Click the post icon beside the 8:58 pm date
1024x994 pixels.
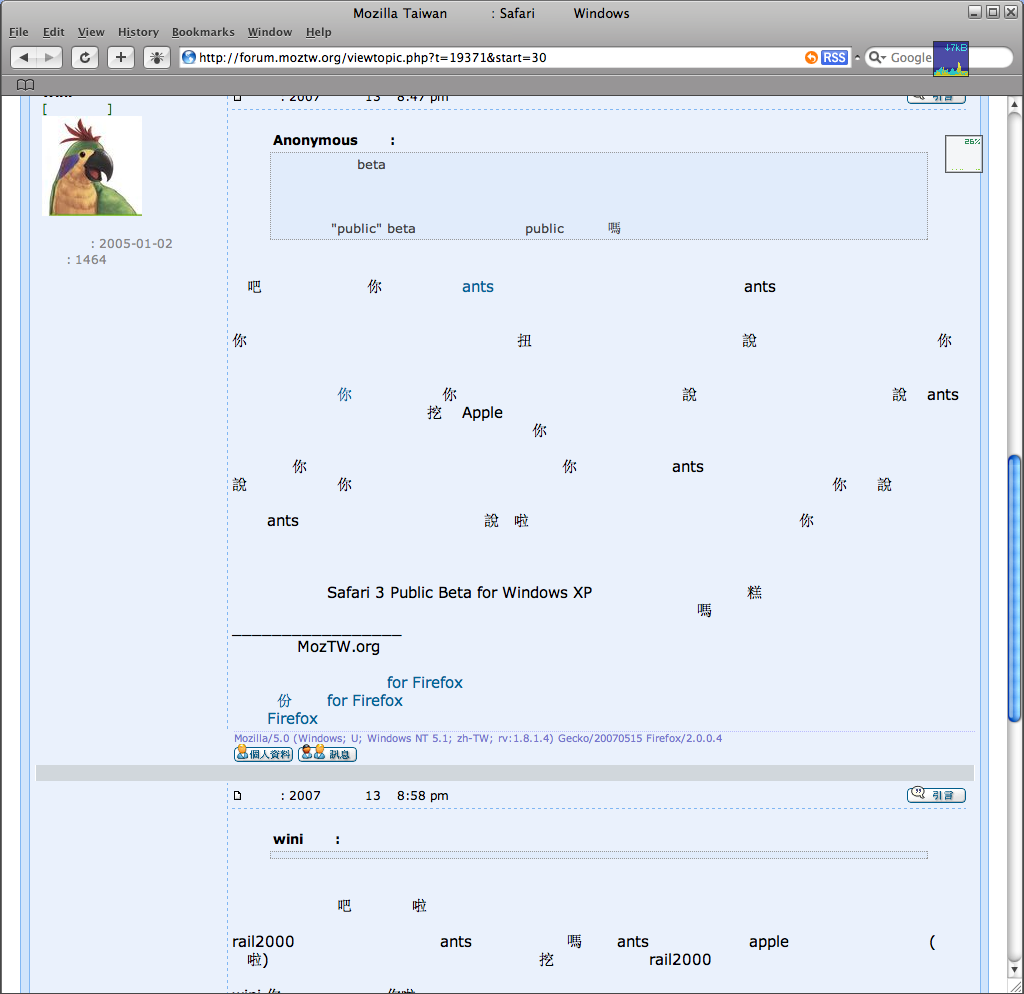tap(238, 795)
